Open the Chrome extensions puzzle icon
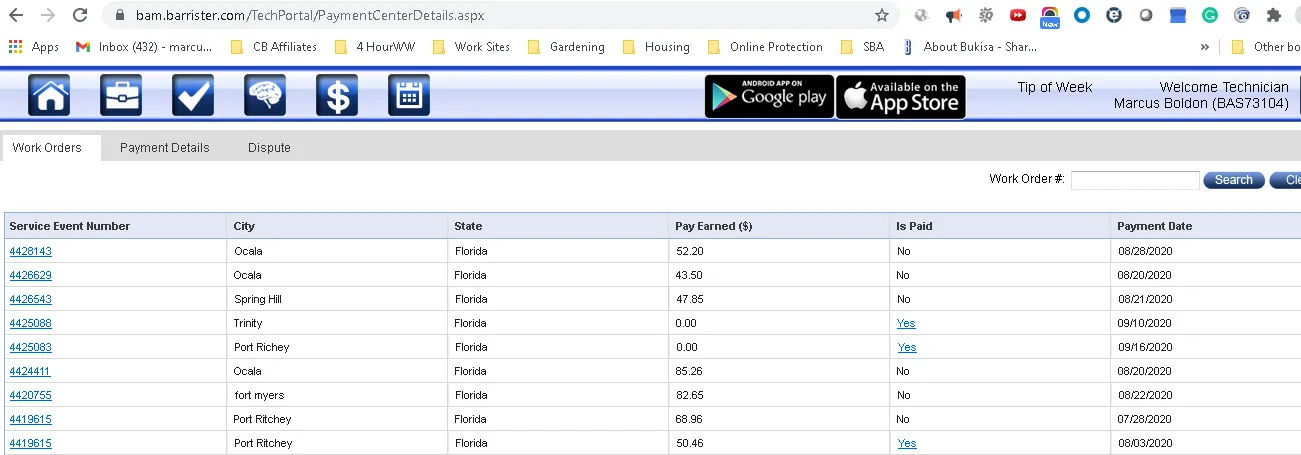This screenshot has width=1301, height=455. pos(1273,16)
